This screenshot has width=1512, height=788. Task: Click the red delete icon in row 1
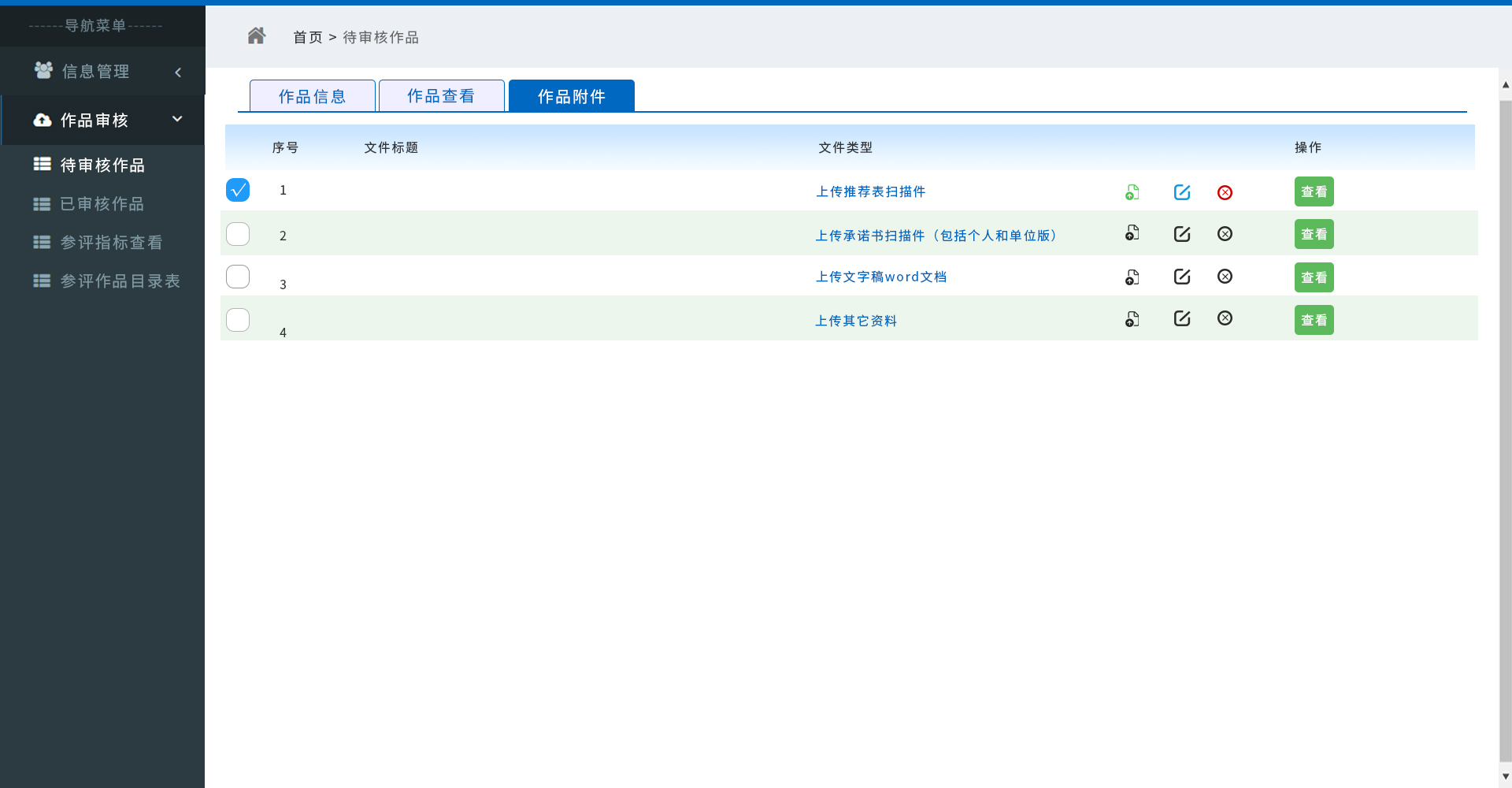(x=1225, y=192)
